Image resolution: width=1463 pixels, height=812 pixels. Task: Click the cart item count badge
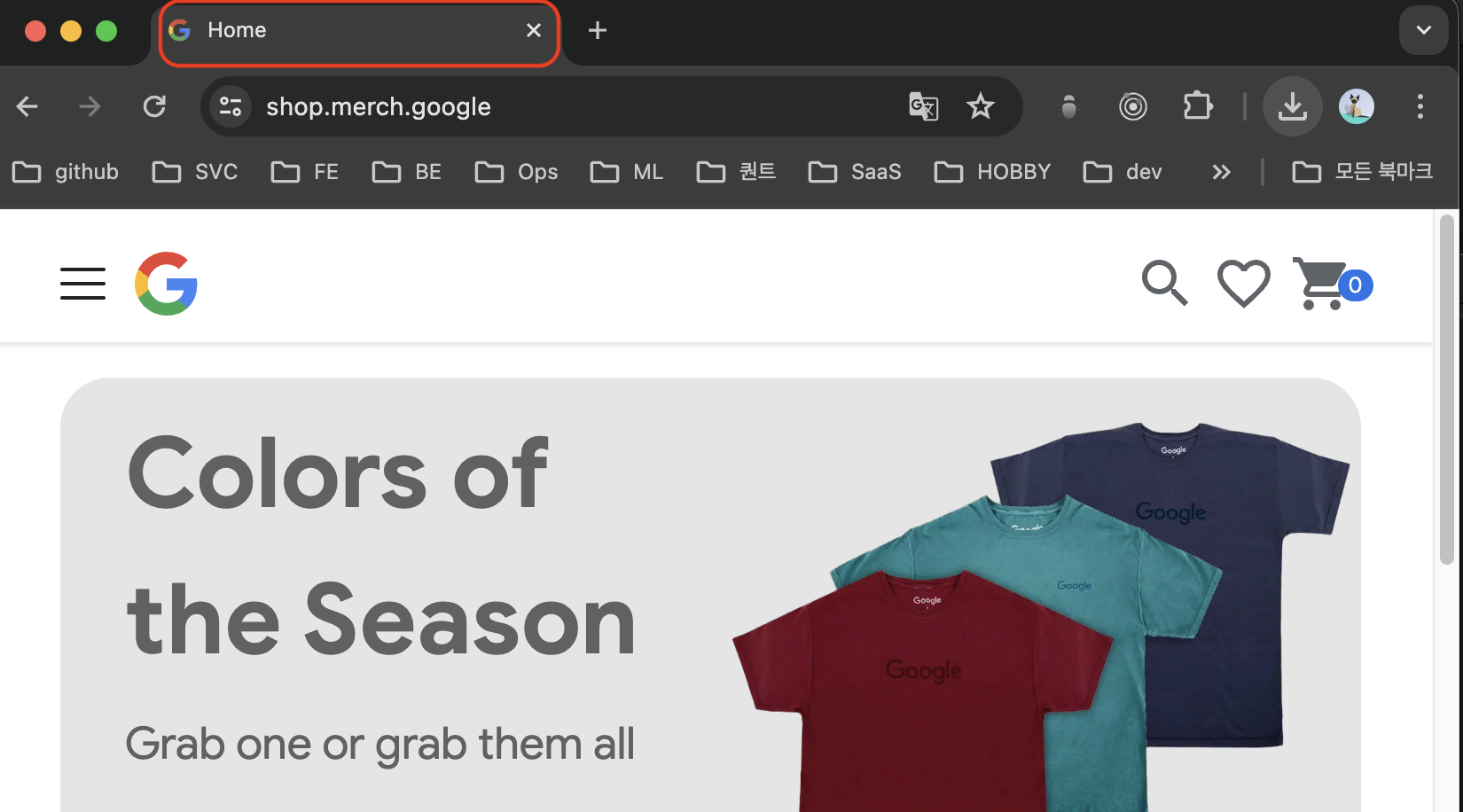[x=1355, y=285]
